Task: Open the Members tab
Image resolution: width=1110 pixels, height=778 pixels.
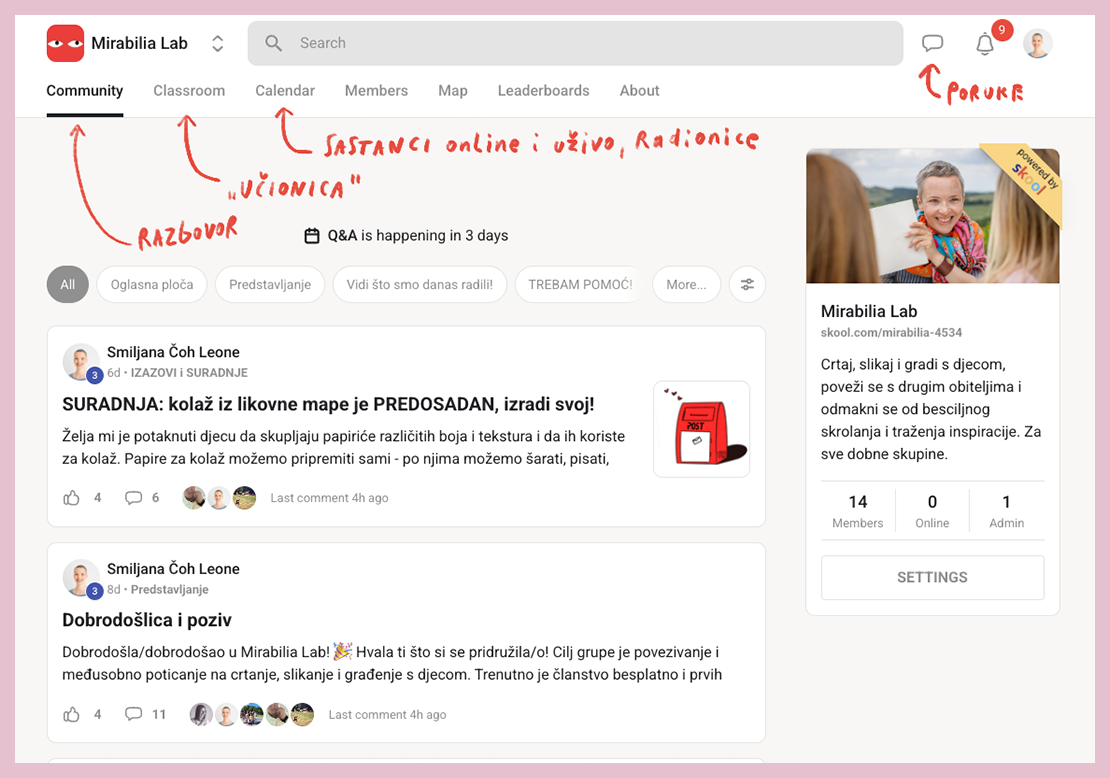Action: click(x=376, y=91)
